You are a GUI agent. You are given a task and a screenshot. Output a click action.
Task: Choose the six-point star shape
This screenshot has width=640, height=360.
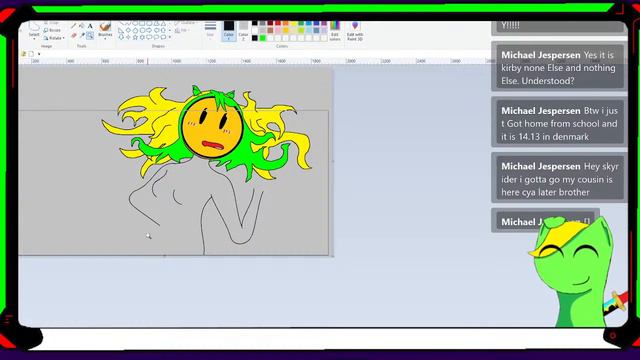pos(142,37)
